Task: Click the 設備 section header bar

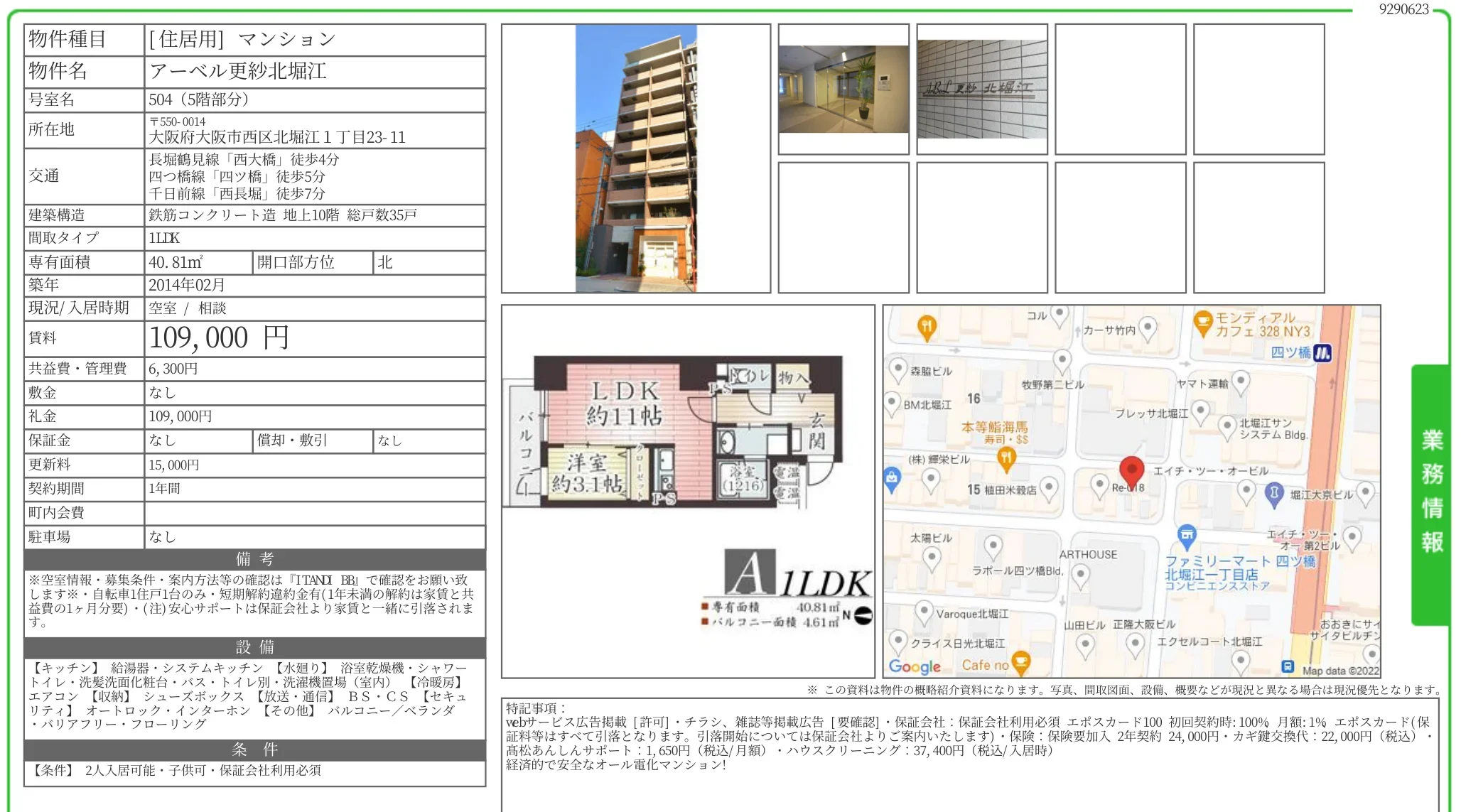Action: pyautogui.click(x=254, y=647)
